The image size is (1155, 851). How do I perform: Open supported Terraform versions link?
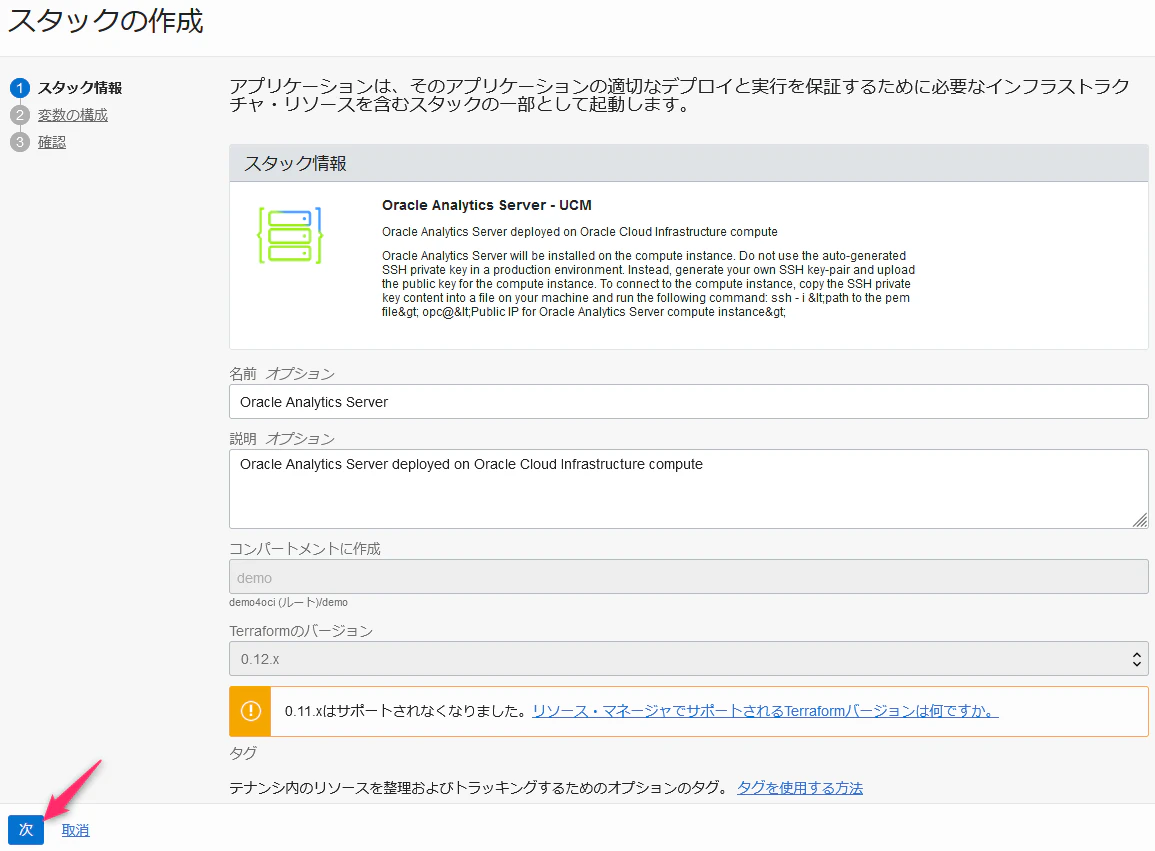[x=765, y=711]
